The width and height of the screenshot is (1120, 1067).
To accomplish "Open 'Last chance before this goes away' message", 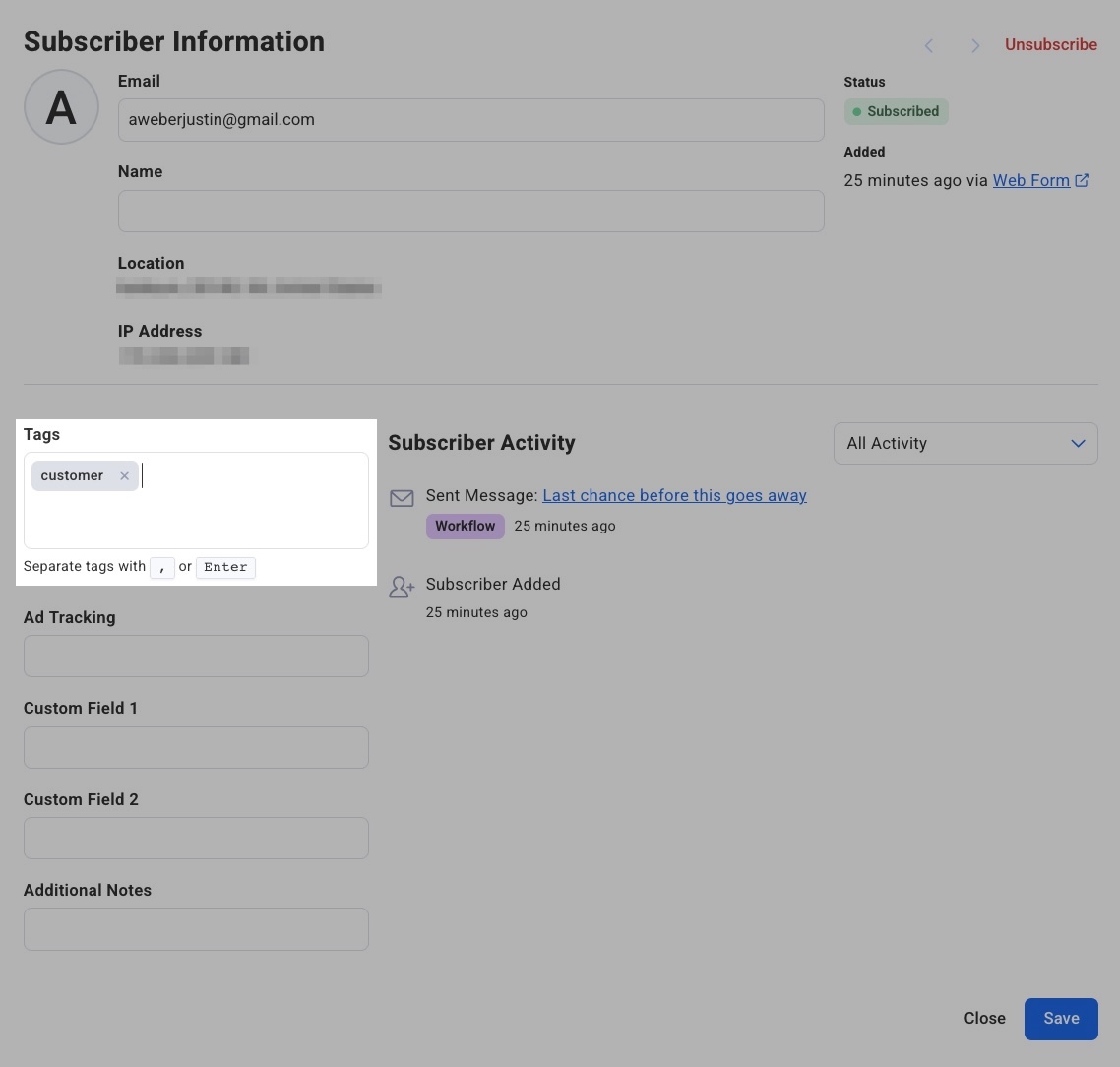I will click(x=674, y=495).
